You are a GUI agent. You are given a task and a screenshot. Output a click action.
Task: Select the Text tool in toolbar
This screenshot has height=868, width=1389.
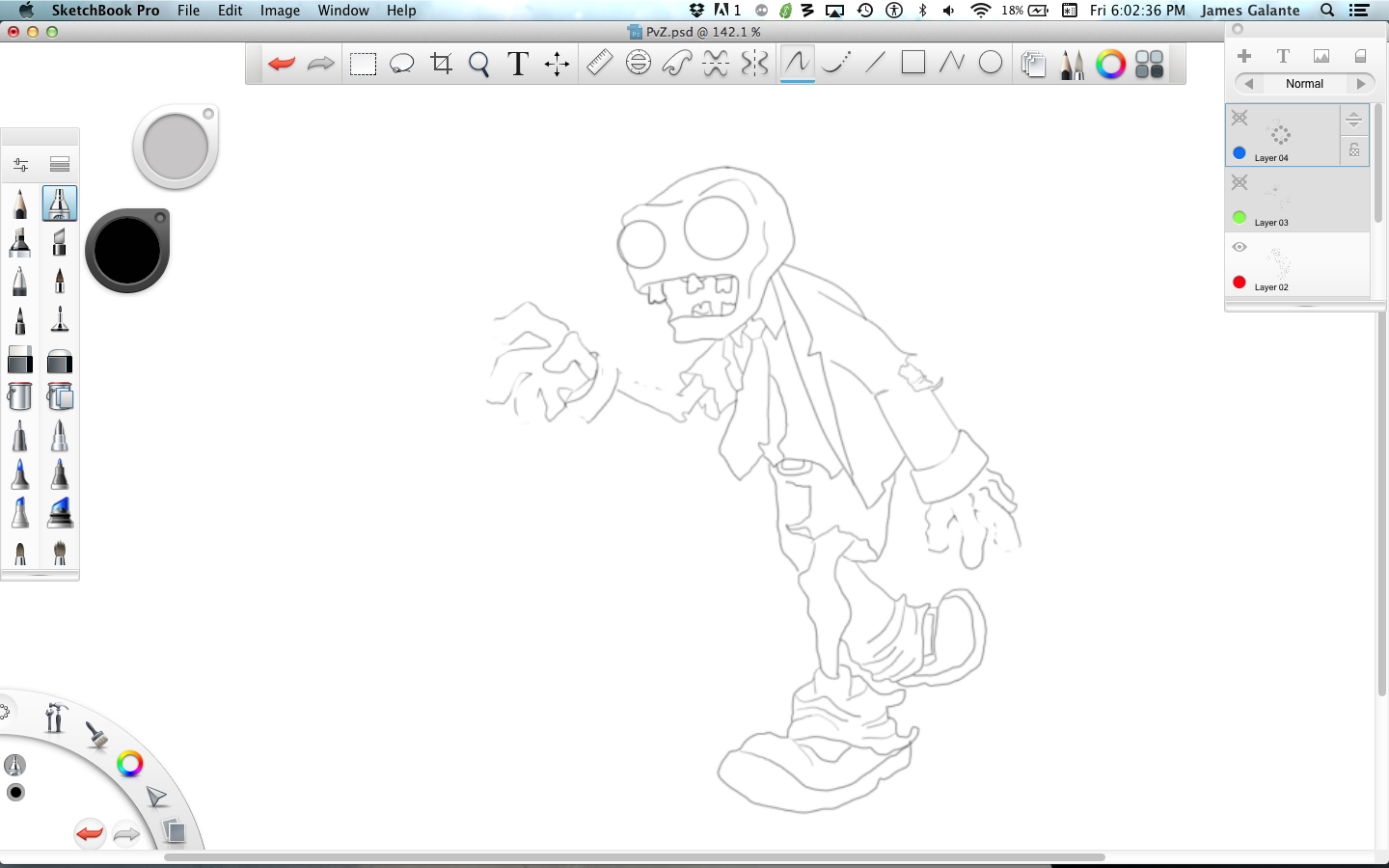[x=518, y=64]
